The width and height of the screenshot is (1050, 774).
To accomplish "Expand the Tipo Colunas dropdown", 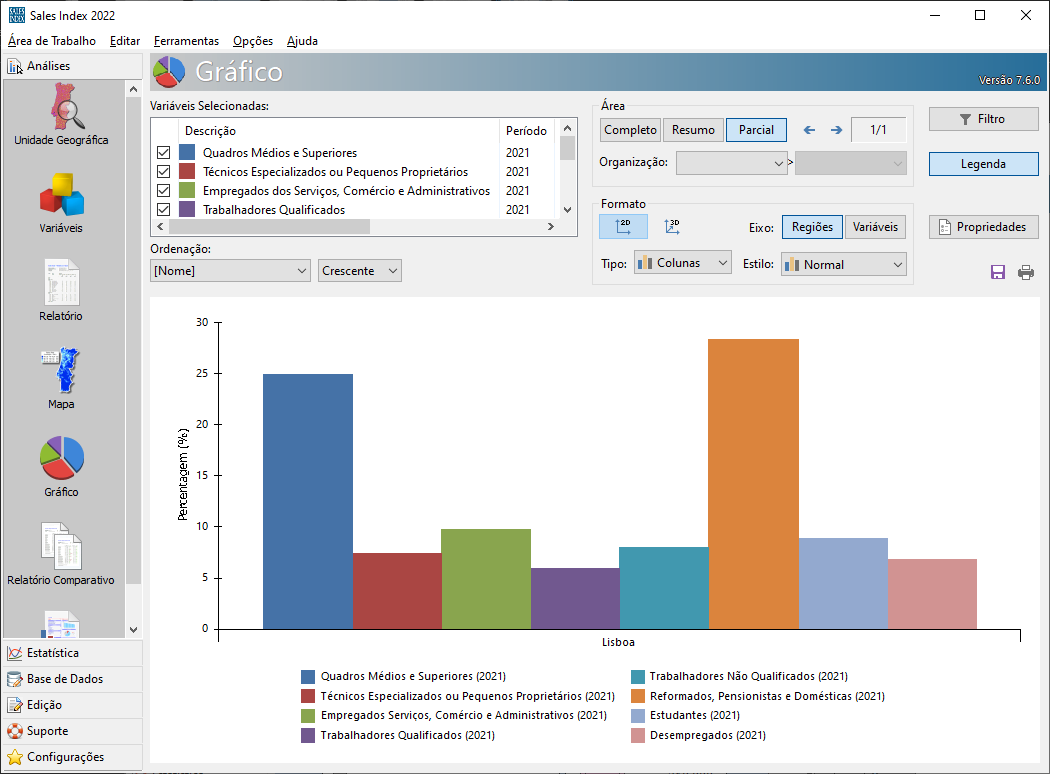I will point(682,264).
